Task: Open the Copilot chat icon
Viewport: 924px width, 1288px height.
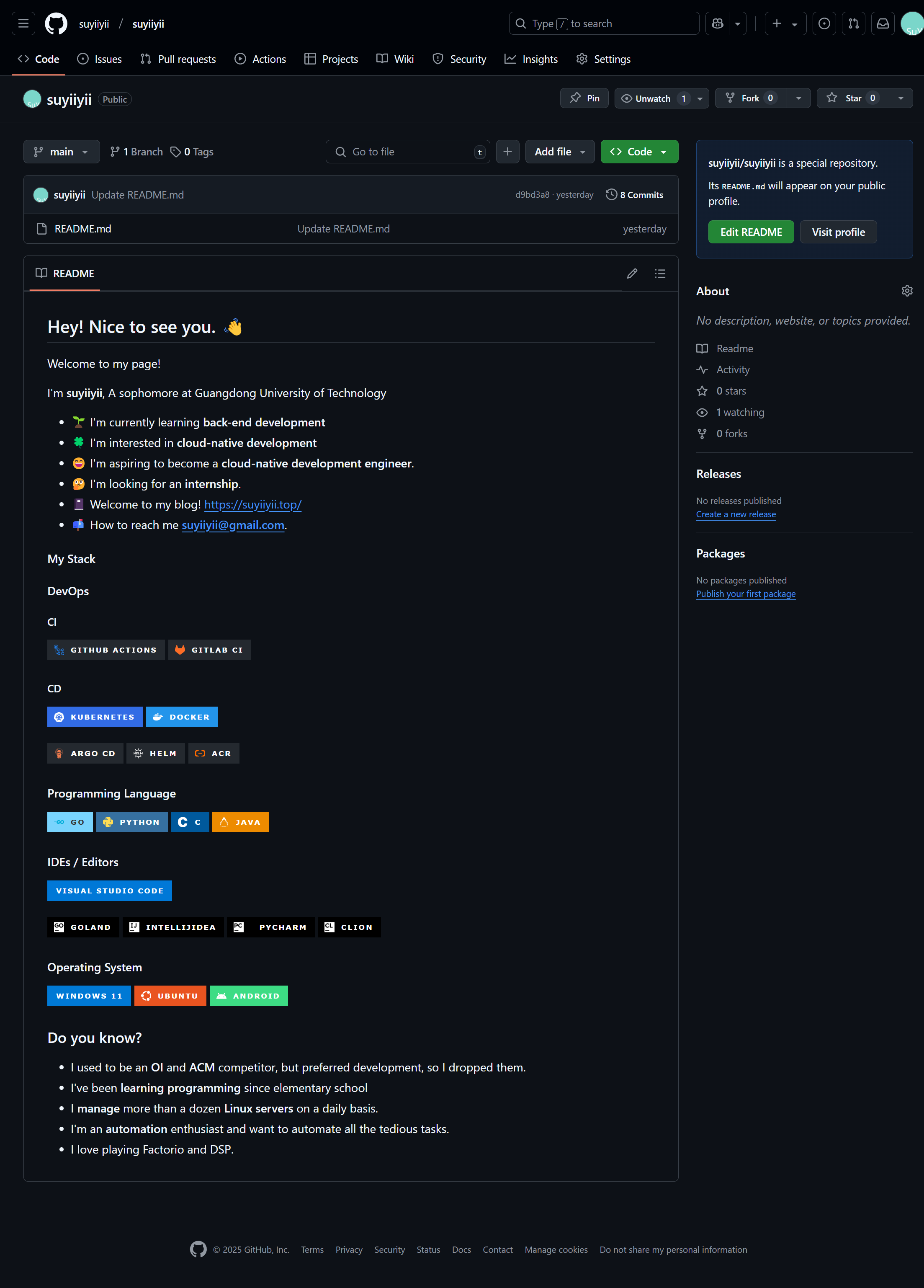Action: pyautogui.click(x=718, y=24)
